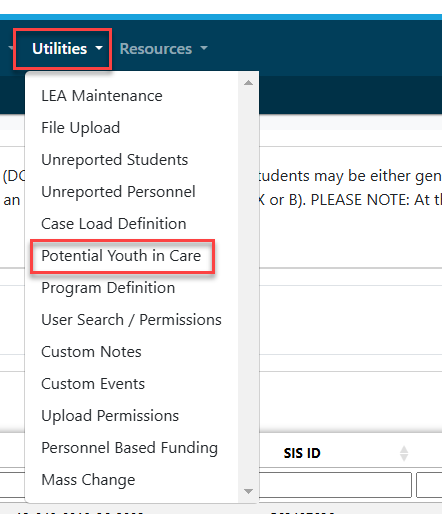This screenshot has width=442, height=514.
Task: Select Mass Change menu item
Action: (x=88, y=480)
